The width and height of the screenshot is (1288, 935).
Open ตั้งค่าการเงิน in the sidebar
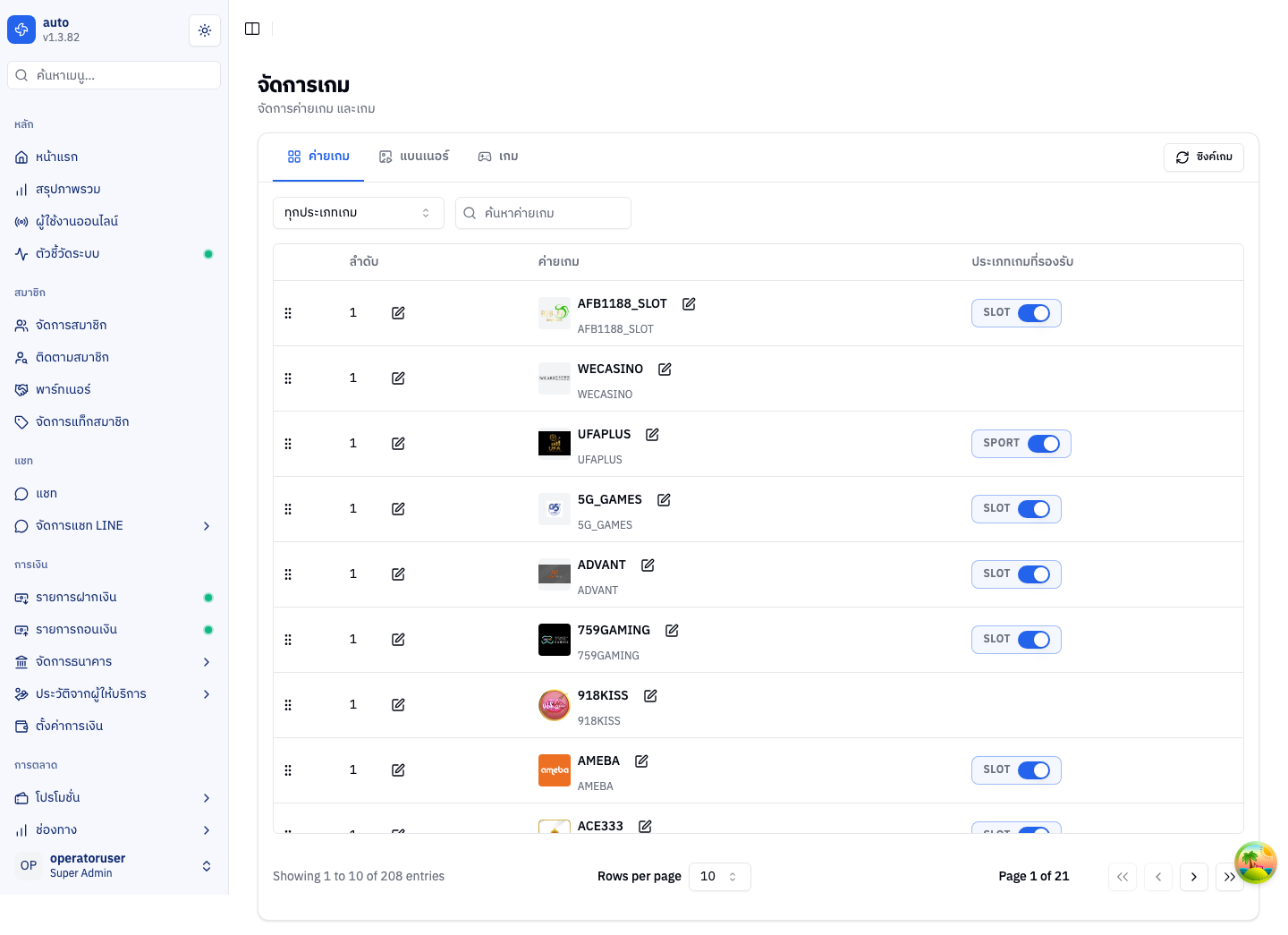click(x=114, y=727)
